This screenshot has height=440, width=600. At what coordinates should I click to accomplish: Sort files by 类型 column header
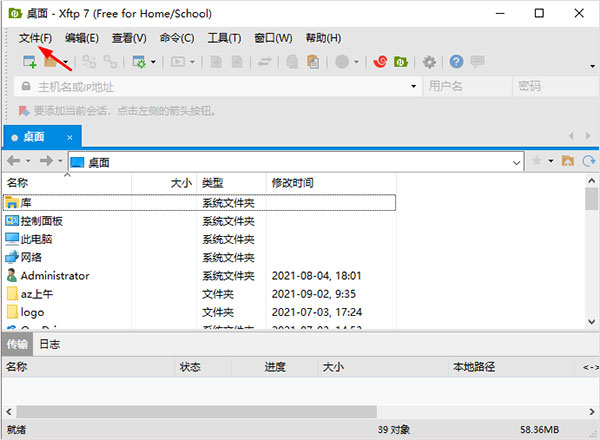232,183
